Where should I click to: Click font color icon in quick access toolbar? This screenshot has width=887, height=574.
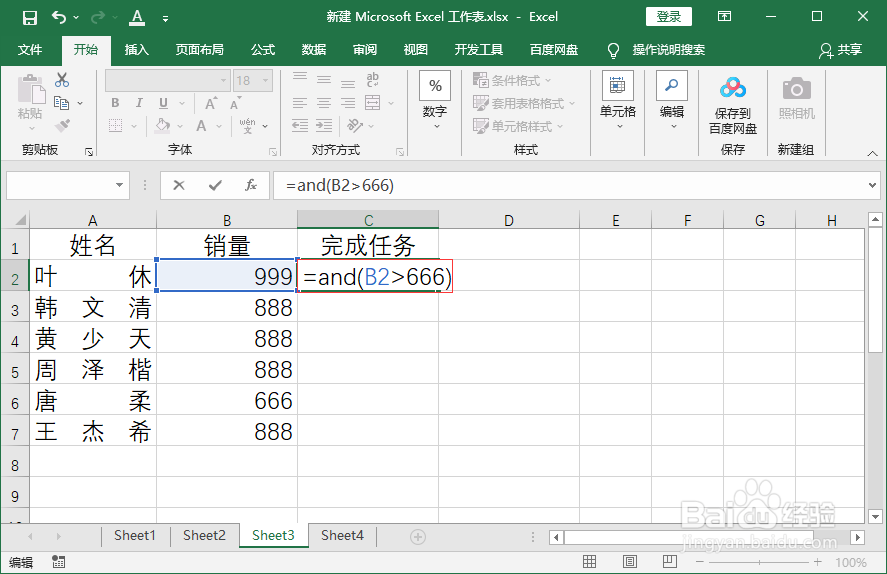point(137,18)
